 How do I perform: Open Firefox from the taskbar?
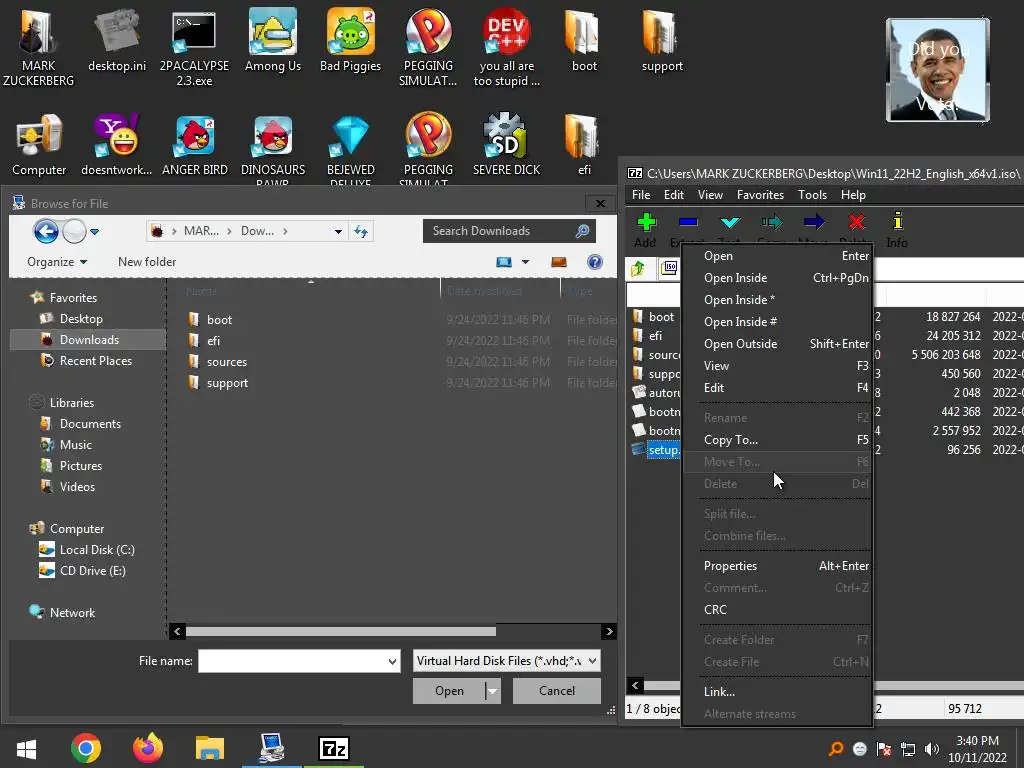[x=148, y=748]
